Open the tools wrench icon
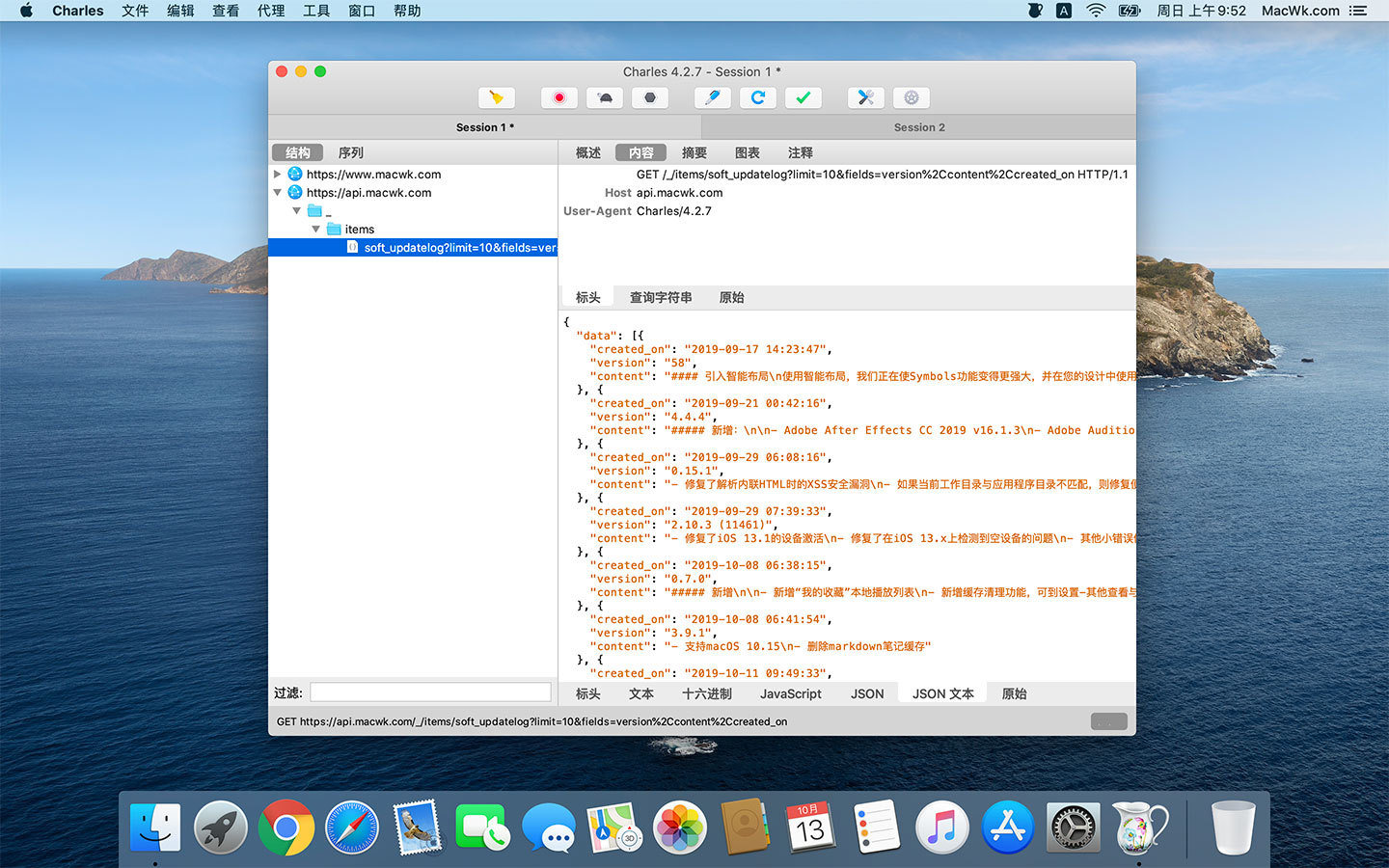The image size is (1389, 868). pos(866,97)
